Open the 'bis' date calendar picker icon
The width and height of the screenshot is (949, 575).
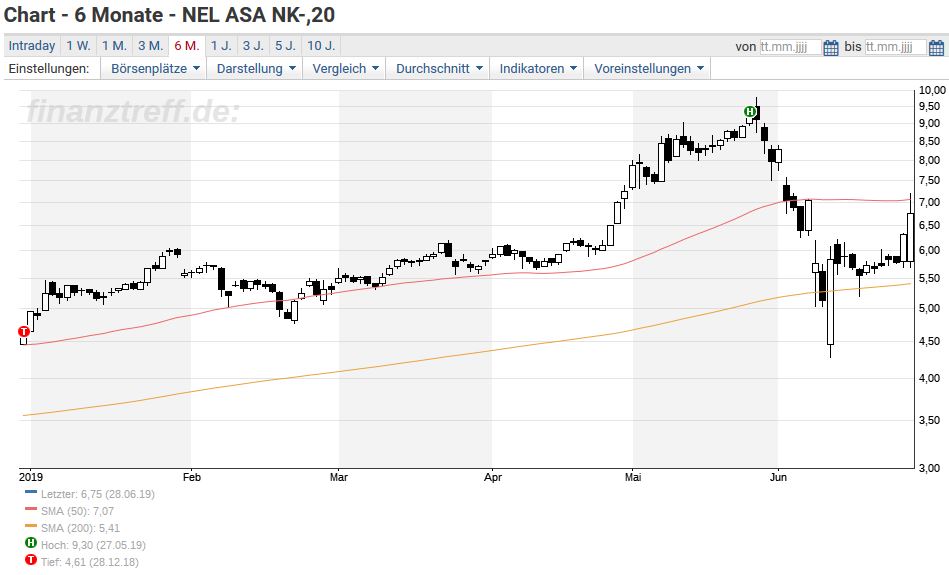[936, 47]
